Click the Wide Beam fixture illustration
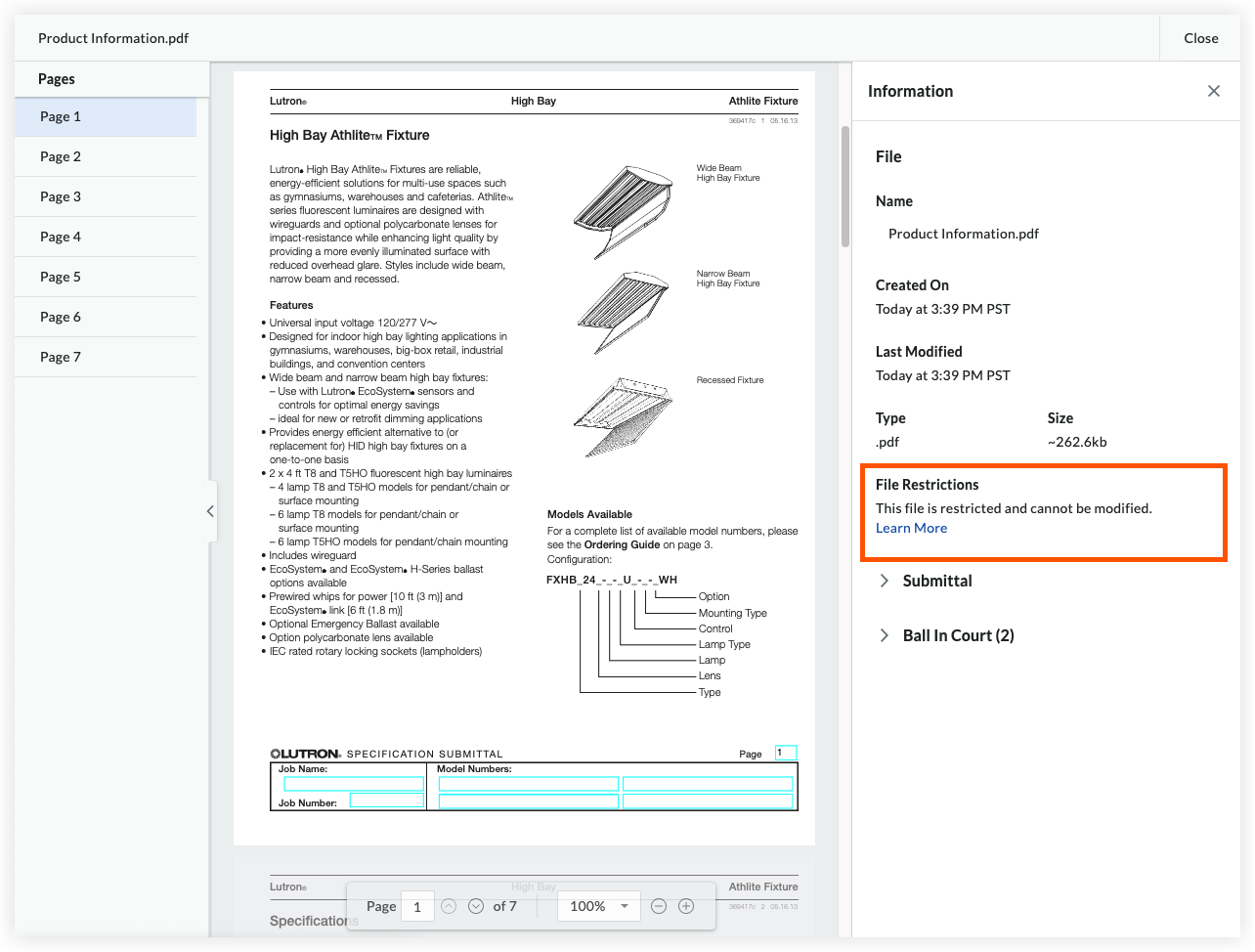Screen dimensions: 1255x952 (624, 210)
